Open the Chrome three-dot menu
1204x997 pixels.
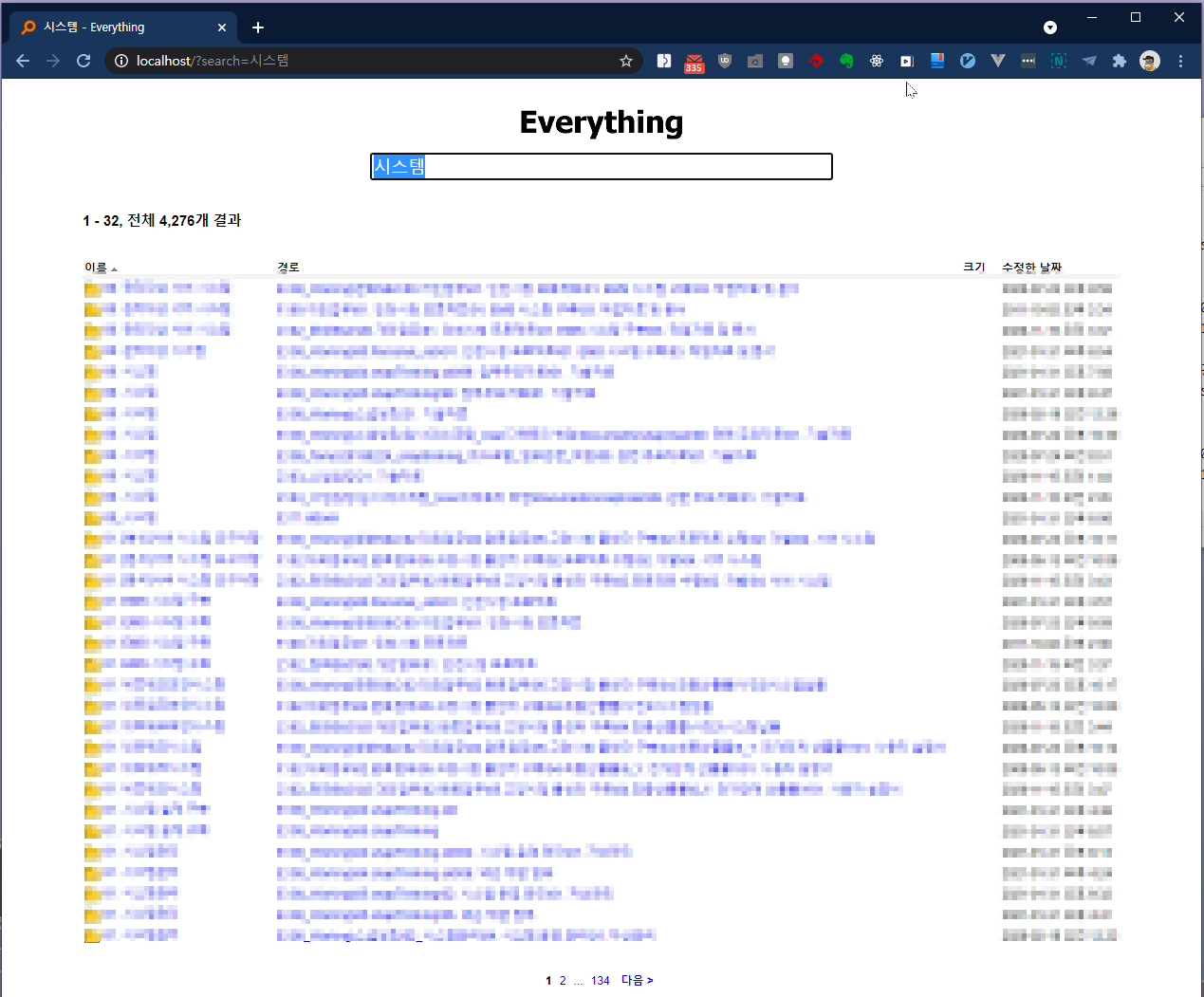1180,61
